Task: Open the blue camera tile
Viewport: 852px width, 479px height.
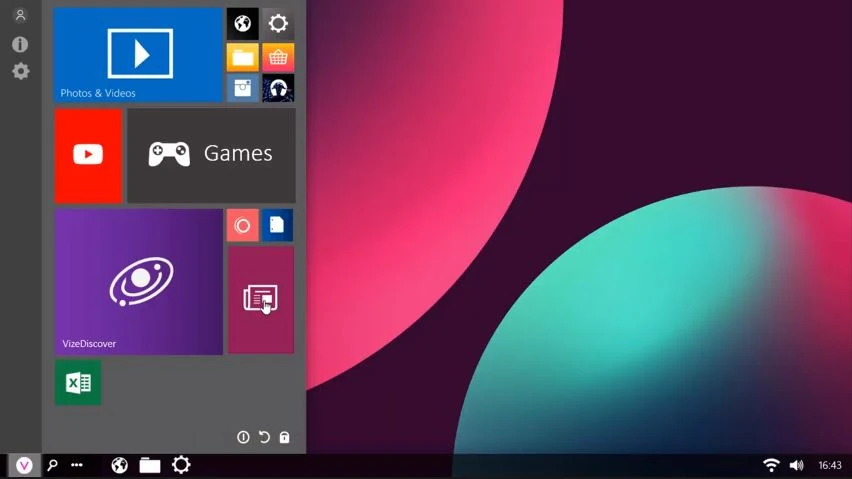Action: tap(242, 88)
